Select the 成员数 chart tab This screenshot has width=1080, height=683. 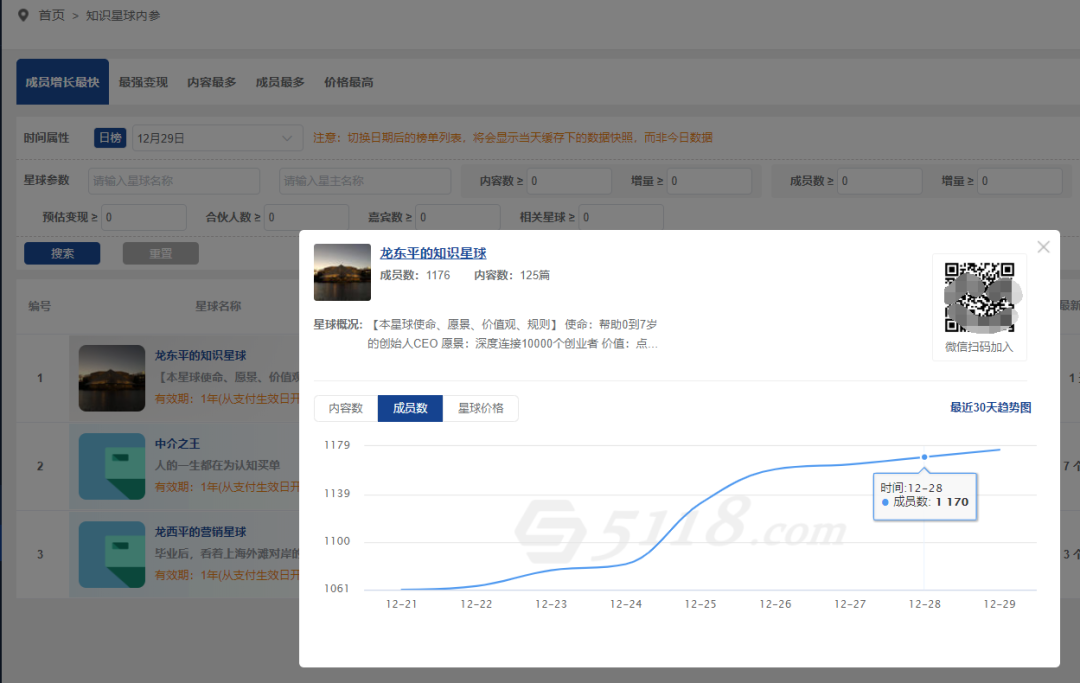(410, 409)
